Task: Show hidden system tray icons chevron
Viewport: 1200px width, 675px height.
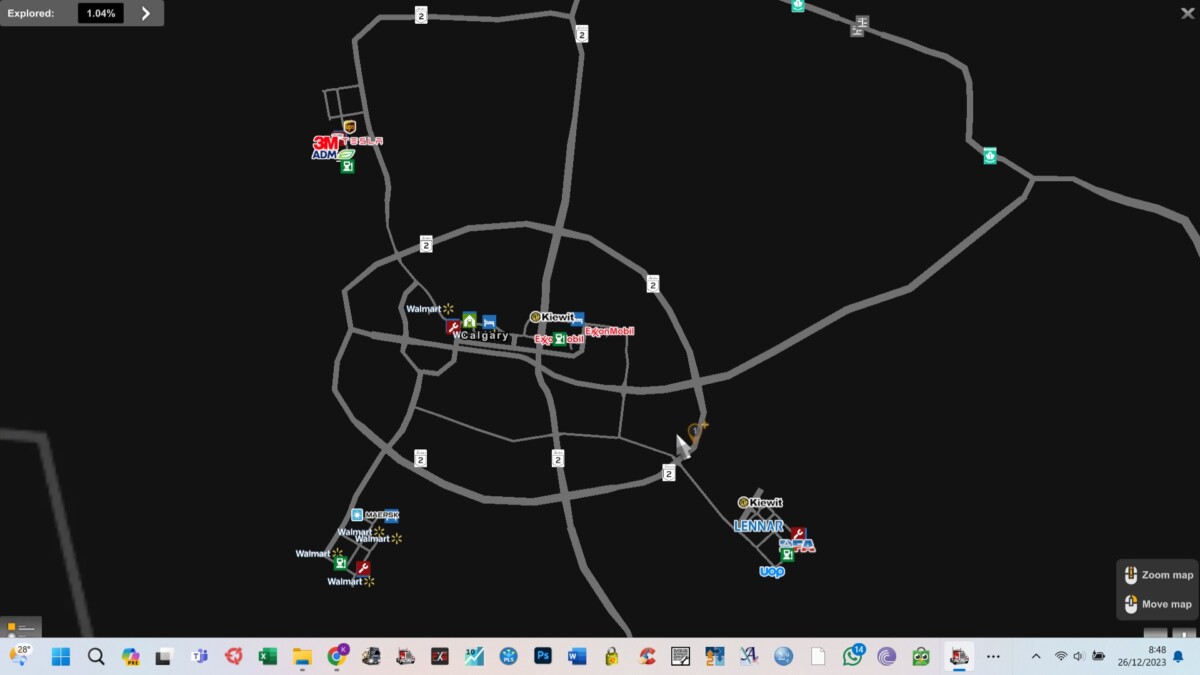Action: (x=1035, y=656)
